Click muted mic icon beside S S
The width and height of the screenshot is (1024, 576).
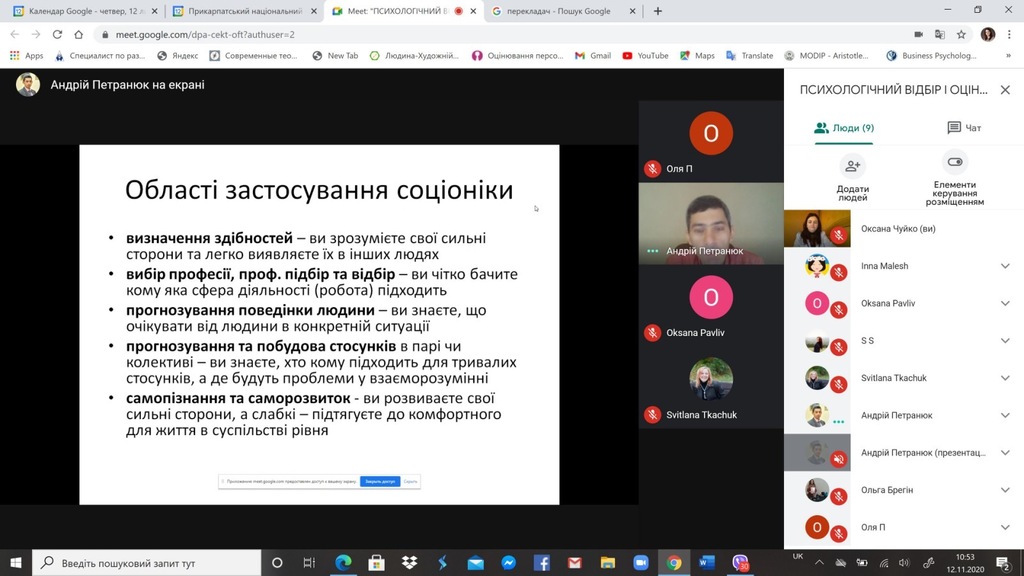click(840, 346)
